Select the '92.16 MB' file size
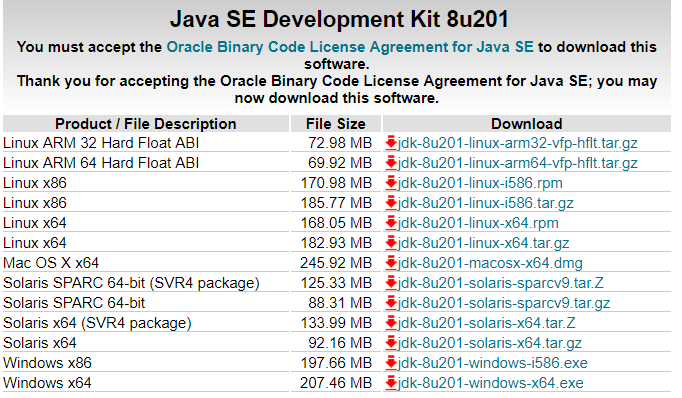682x398 pixels. (x=340, y=343)
